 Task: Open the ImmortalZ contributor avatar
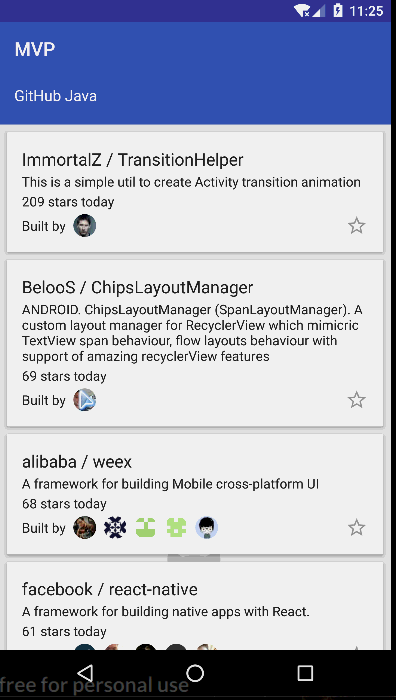[84, 225]
